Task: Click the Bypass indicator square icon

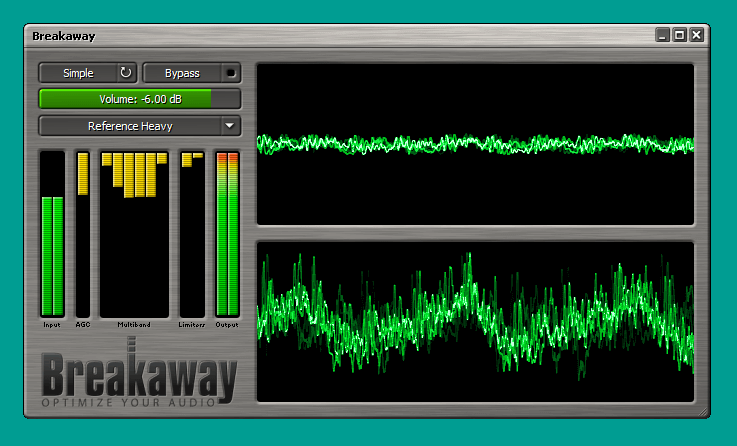Action: click(x=231, y=73)
